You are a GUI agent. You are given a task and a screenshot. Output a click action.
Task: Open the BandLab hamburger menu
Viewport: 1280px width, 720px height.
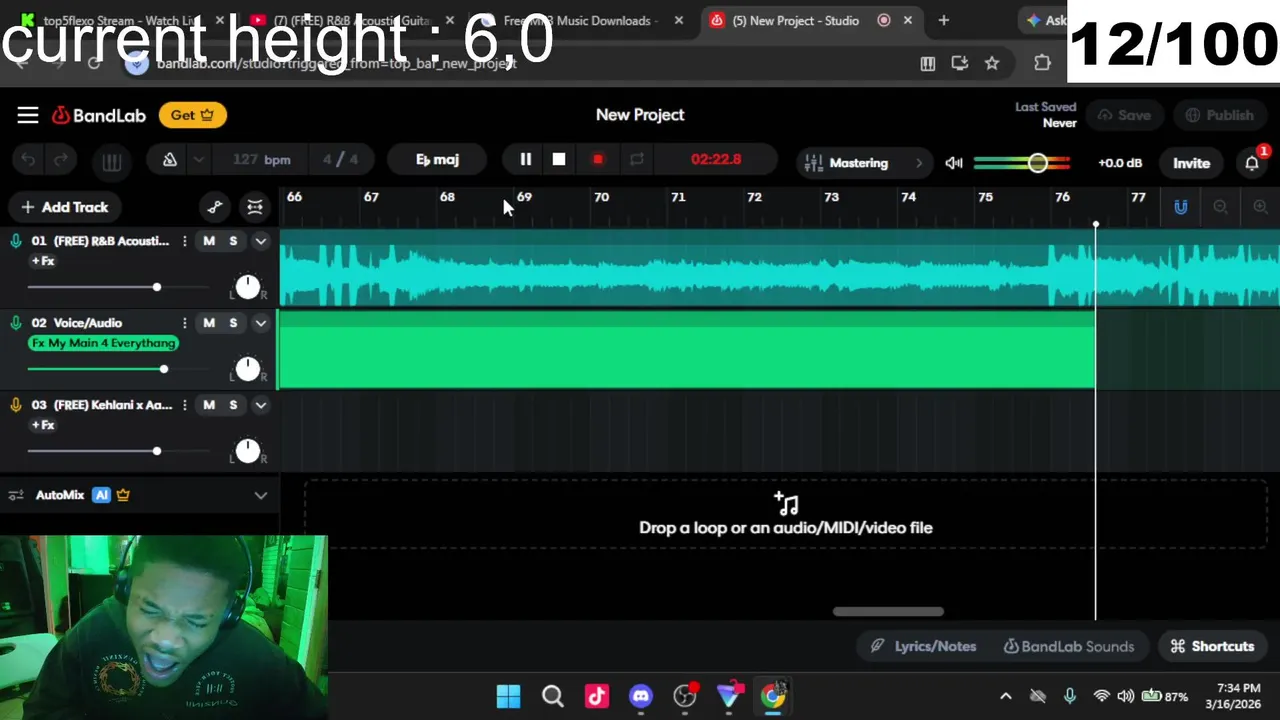(27, 115)
